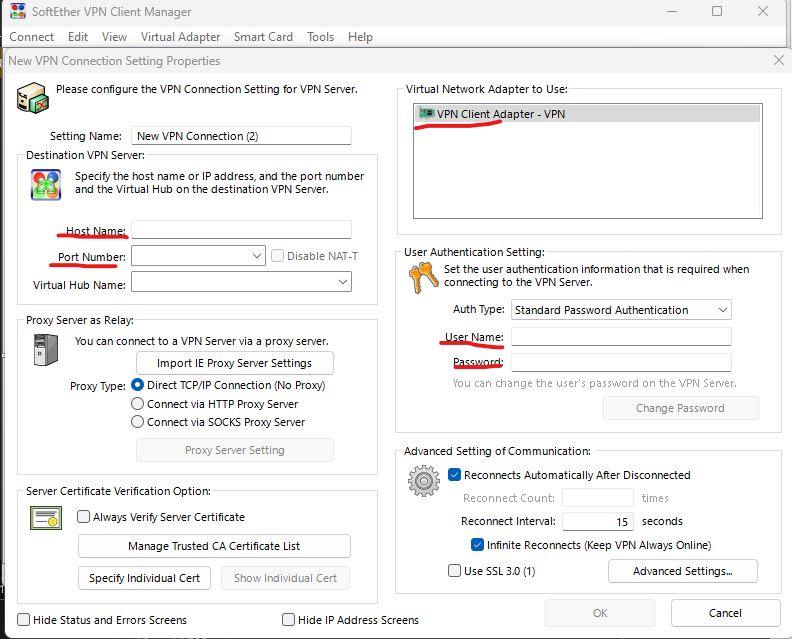792x639 pixels.
Task: Open Advanced Settings button
Action: click(682, 571)
